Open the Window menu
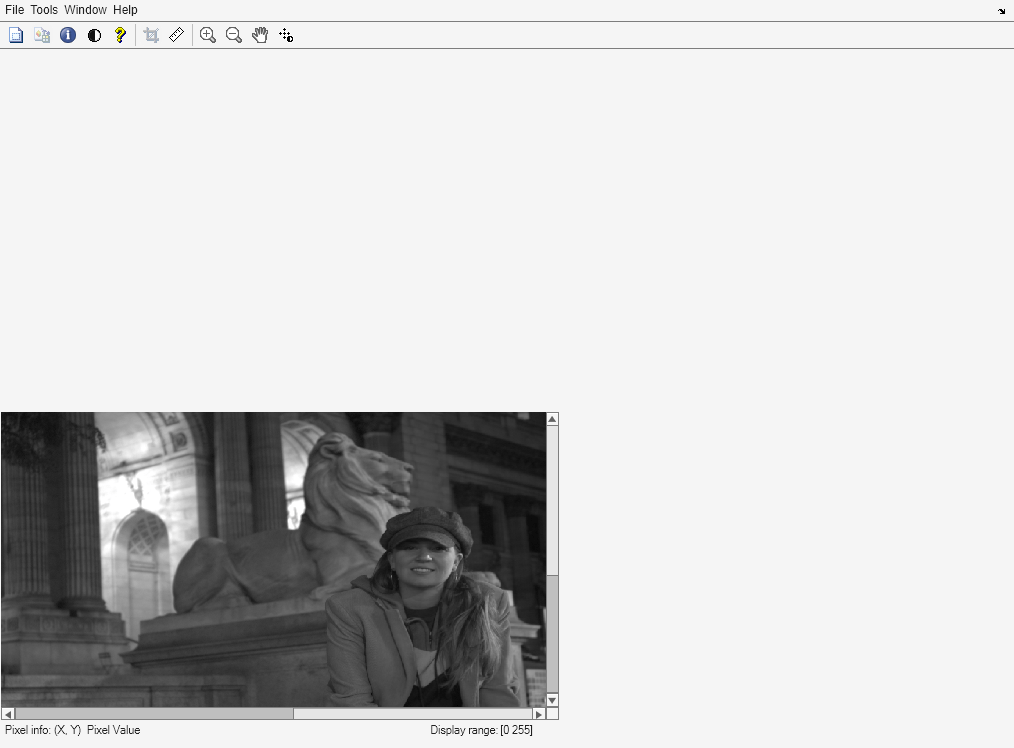This screenshot has height=748, width=1014. [x=85, y=9]
